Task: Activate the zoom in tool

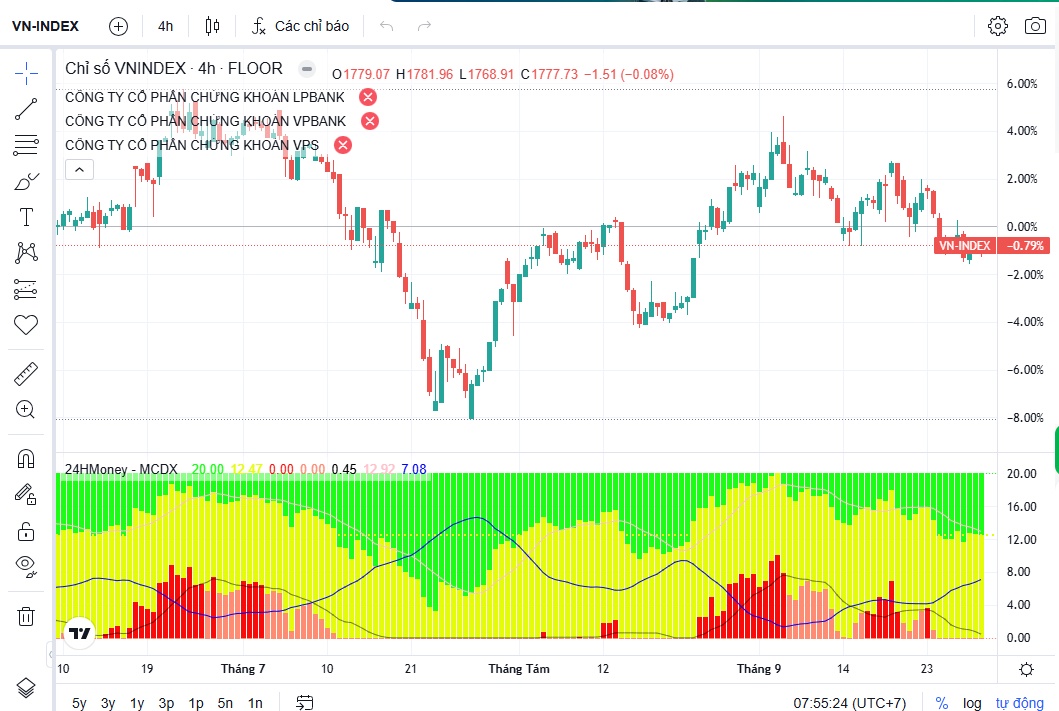Action: point(26,409)
